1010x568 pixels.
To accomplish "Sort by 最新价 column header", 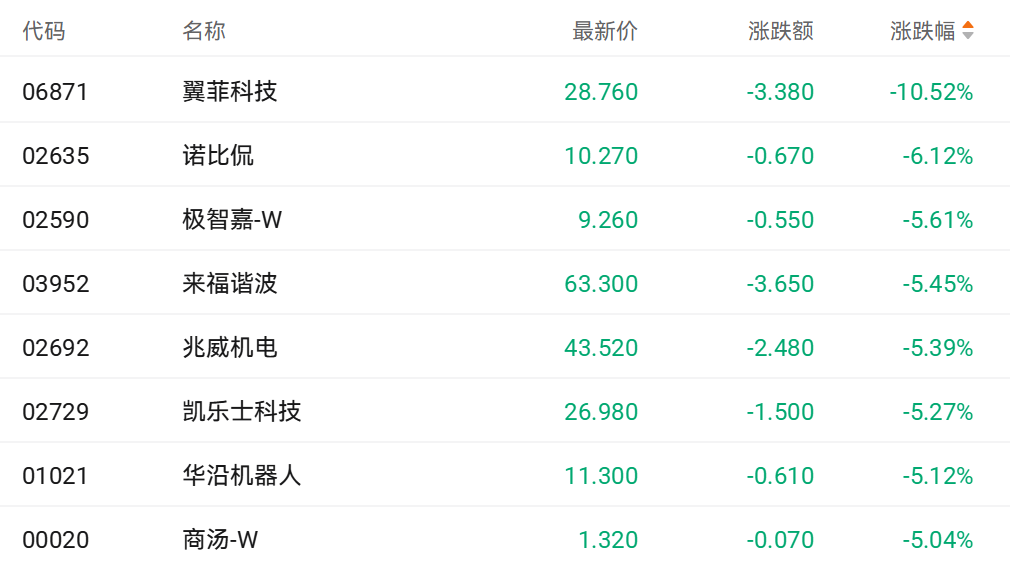I will [605, 30].
